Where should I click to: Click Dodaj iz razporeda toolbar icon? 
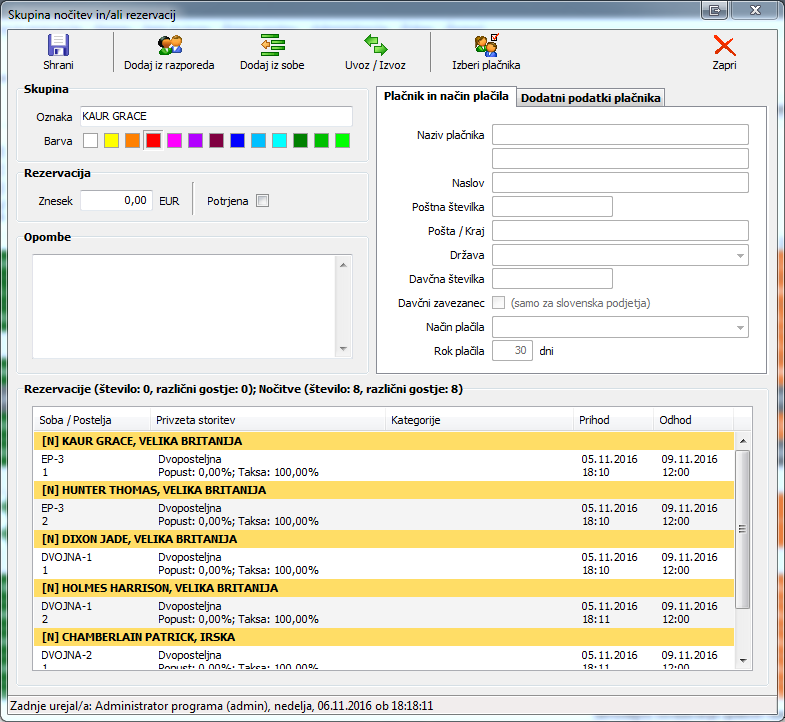tap(169, 45)
